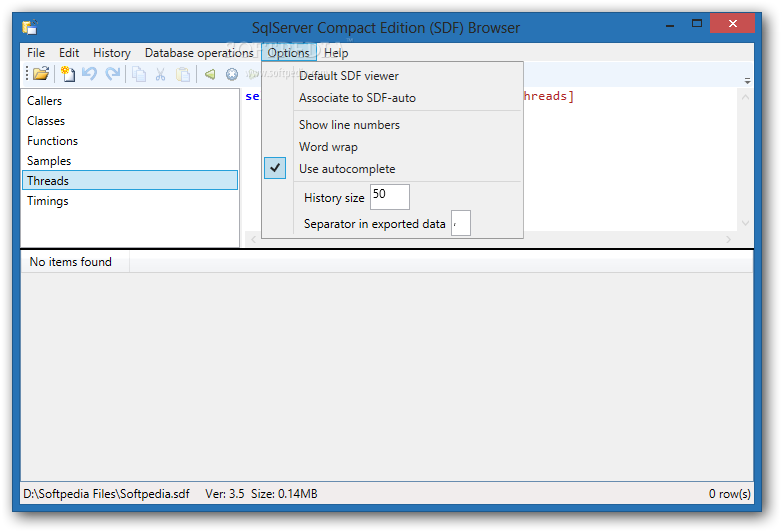Click the Separator in exported data field
This screenshot has width=782, height=532.
click(x=461, y=223)
